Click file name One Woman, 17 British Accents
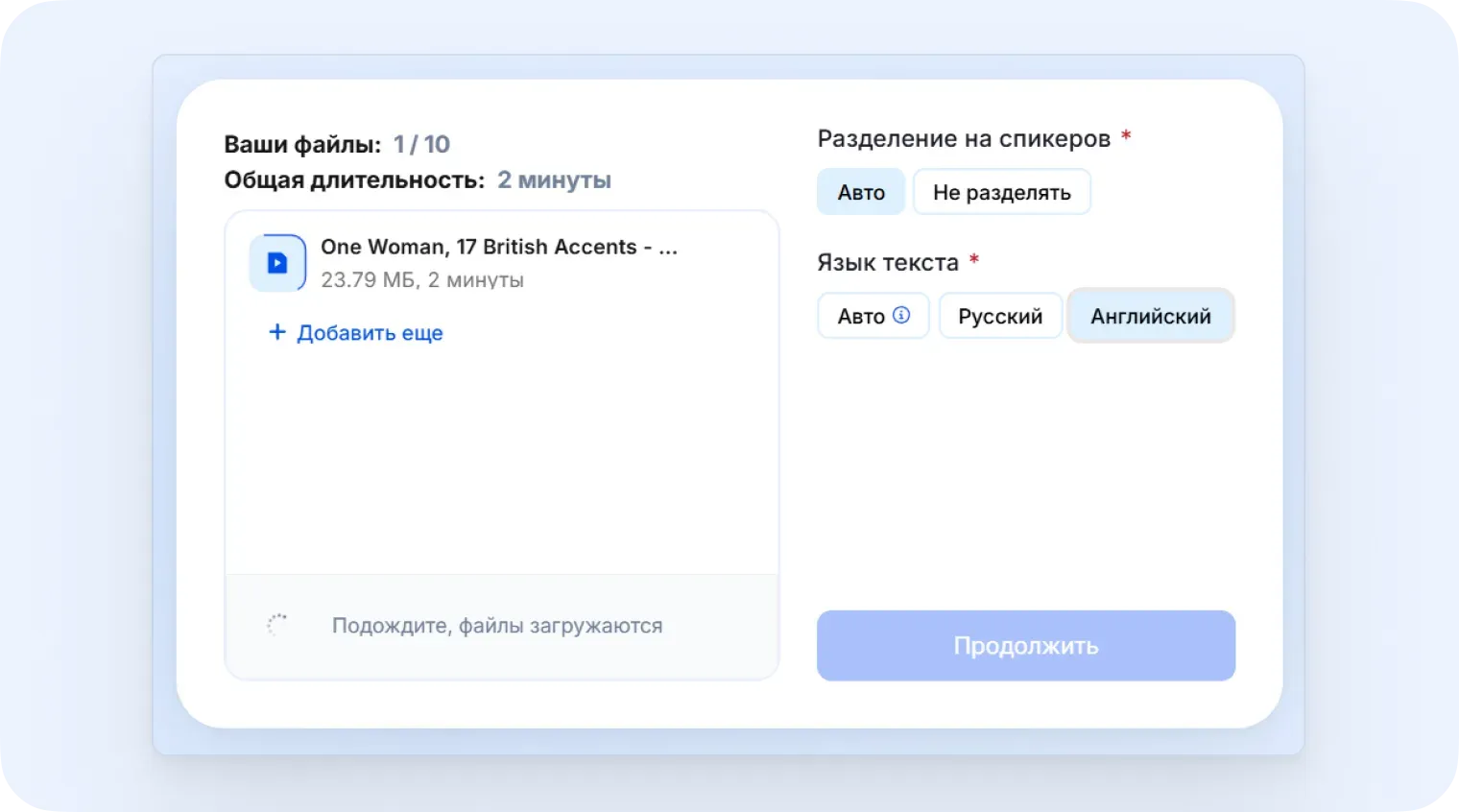1459x812 pixels. (499, 247)
